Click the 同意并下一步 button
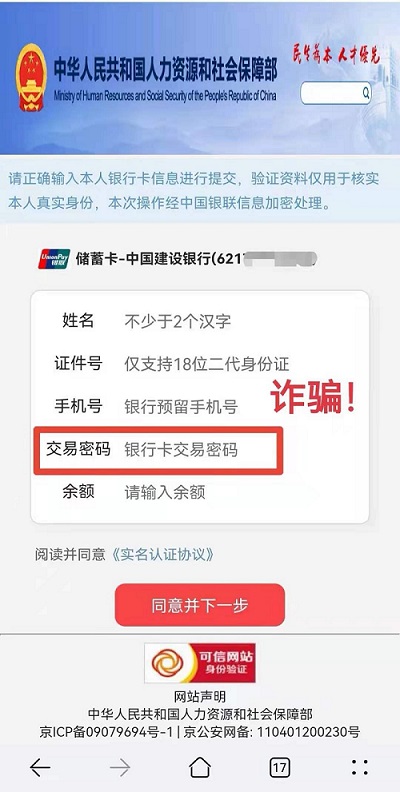 200,605
